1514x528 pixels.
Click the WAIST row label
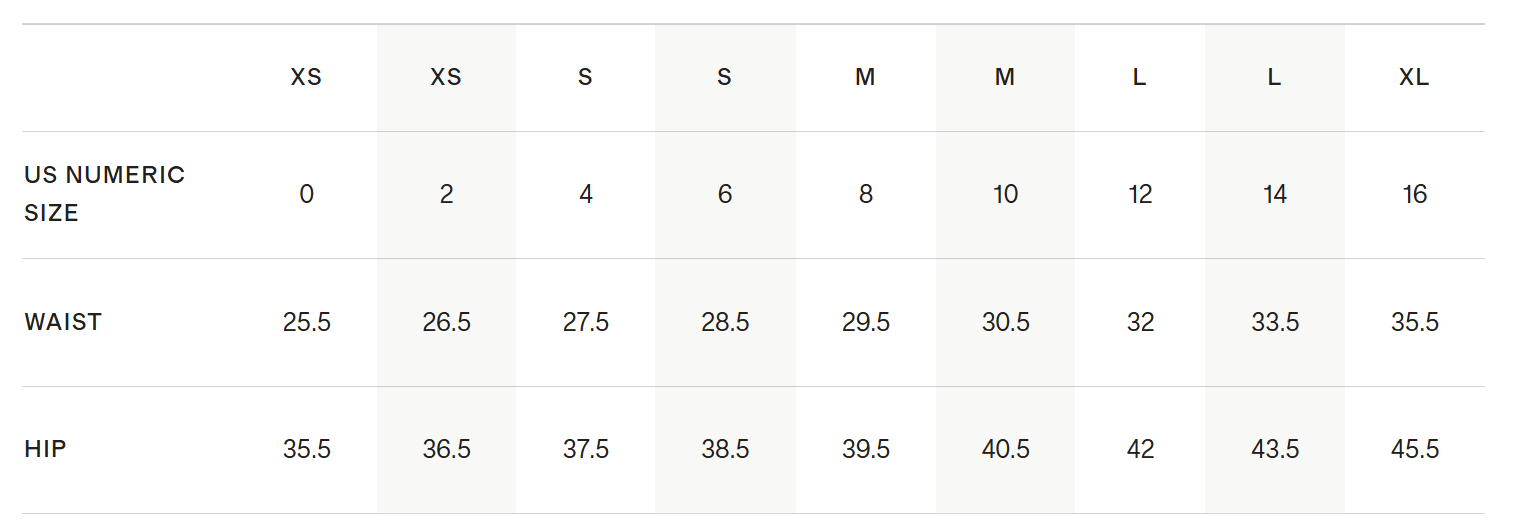(63, 322)
